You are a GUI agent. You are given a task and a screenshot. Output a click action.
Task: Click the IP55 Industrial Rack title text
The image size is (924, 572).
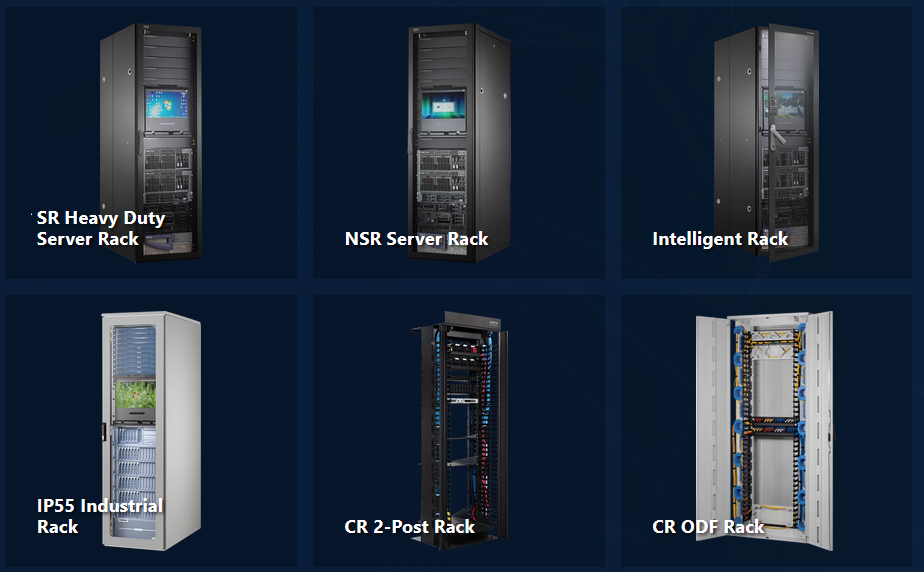pyautogui.click(x=100, y=516)
